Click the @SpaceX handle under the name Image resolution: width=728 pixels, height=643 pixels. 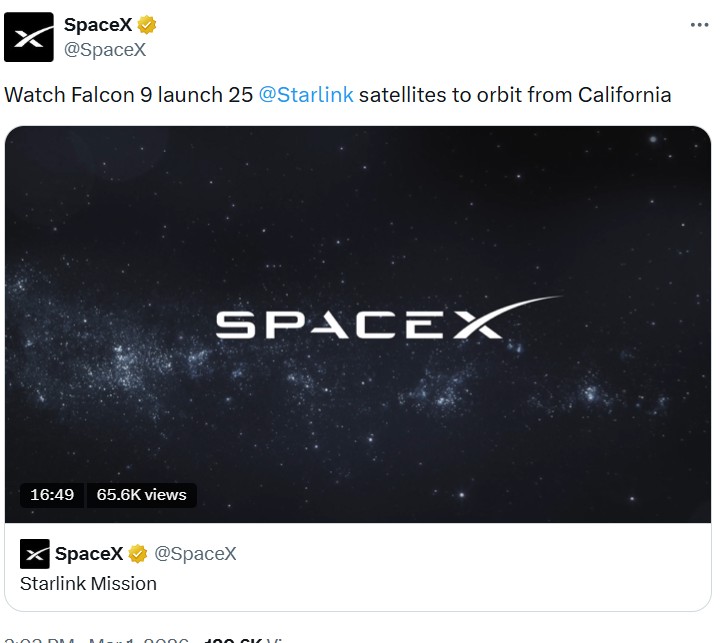[104, 49]
